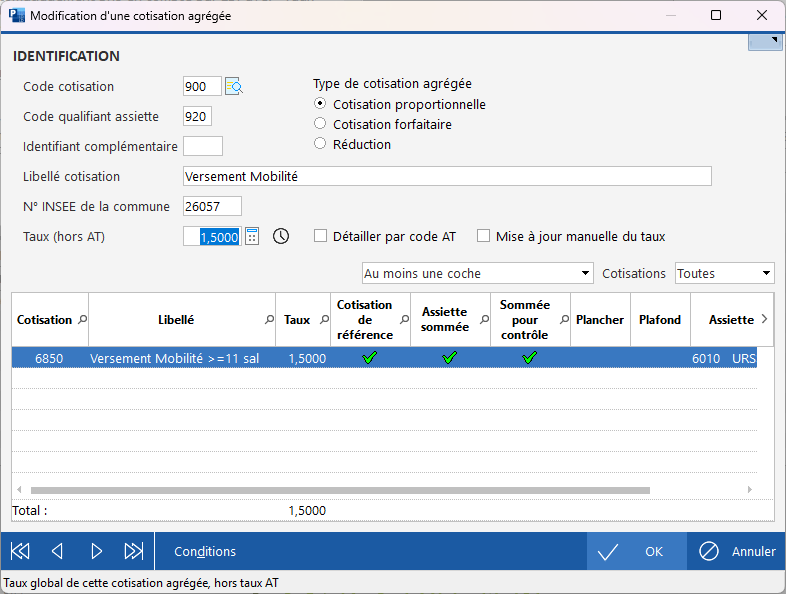Click the clock history icon near Taux
The width and height of the screenshot is (786, 594).
281,237
